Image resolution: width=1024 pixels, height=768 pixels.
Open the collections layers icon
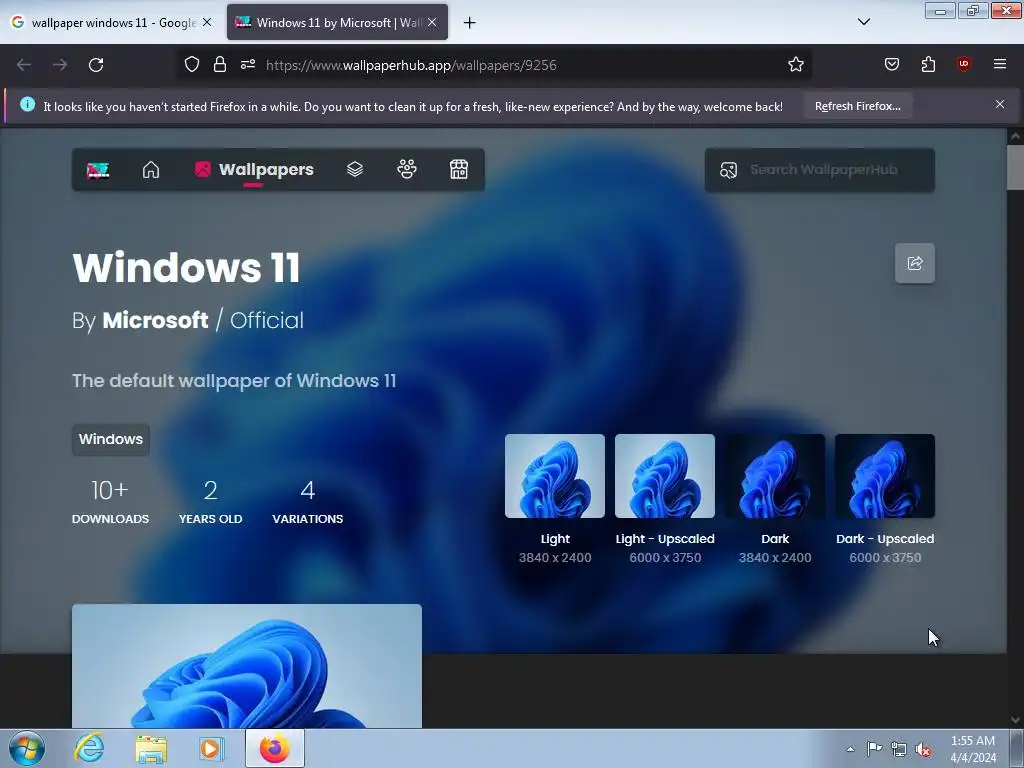(355, 170)
